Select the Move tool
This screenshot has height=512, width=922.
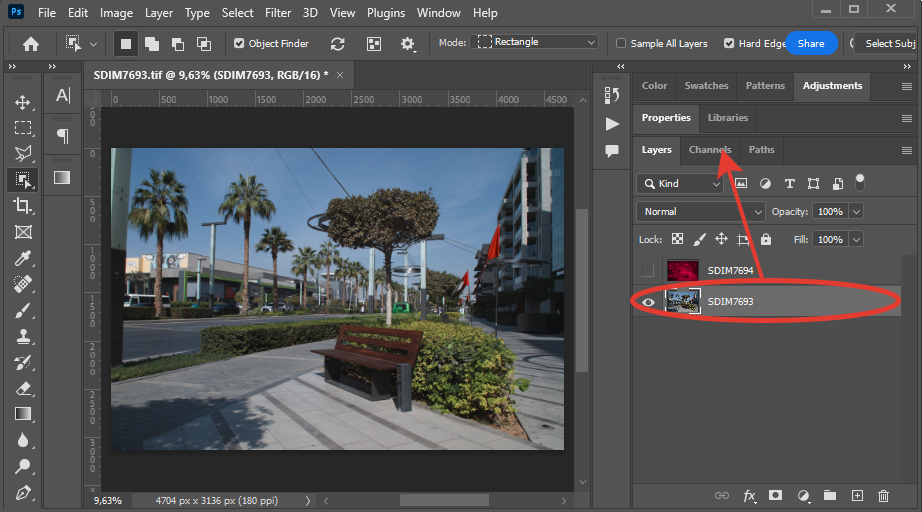tap(23, 102)
